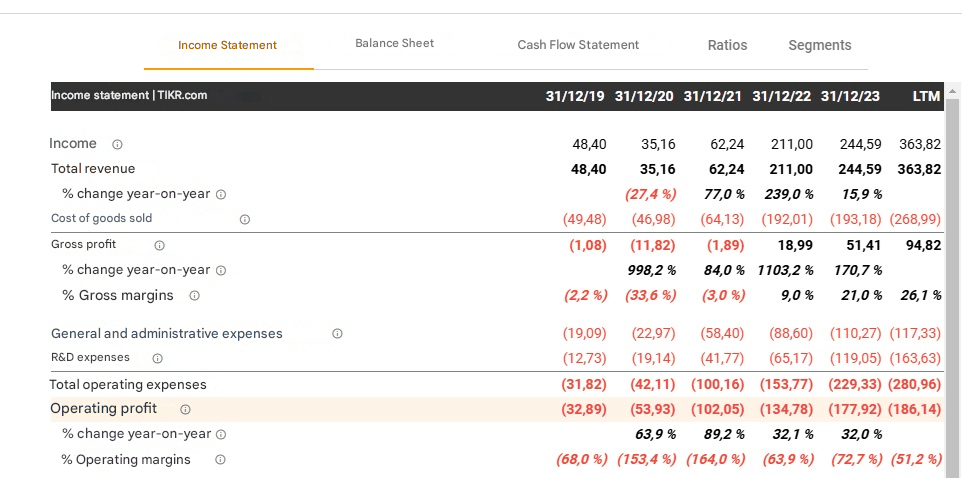
Task: Open the Cash Flow Statement tab
Action: tap(578, 45)
